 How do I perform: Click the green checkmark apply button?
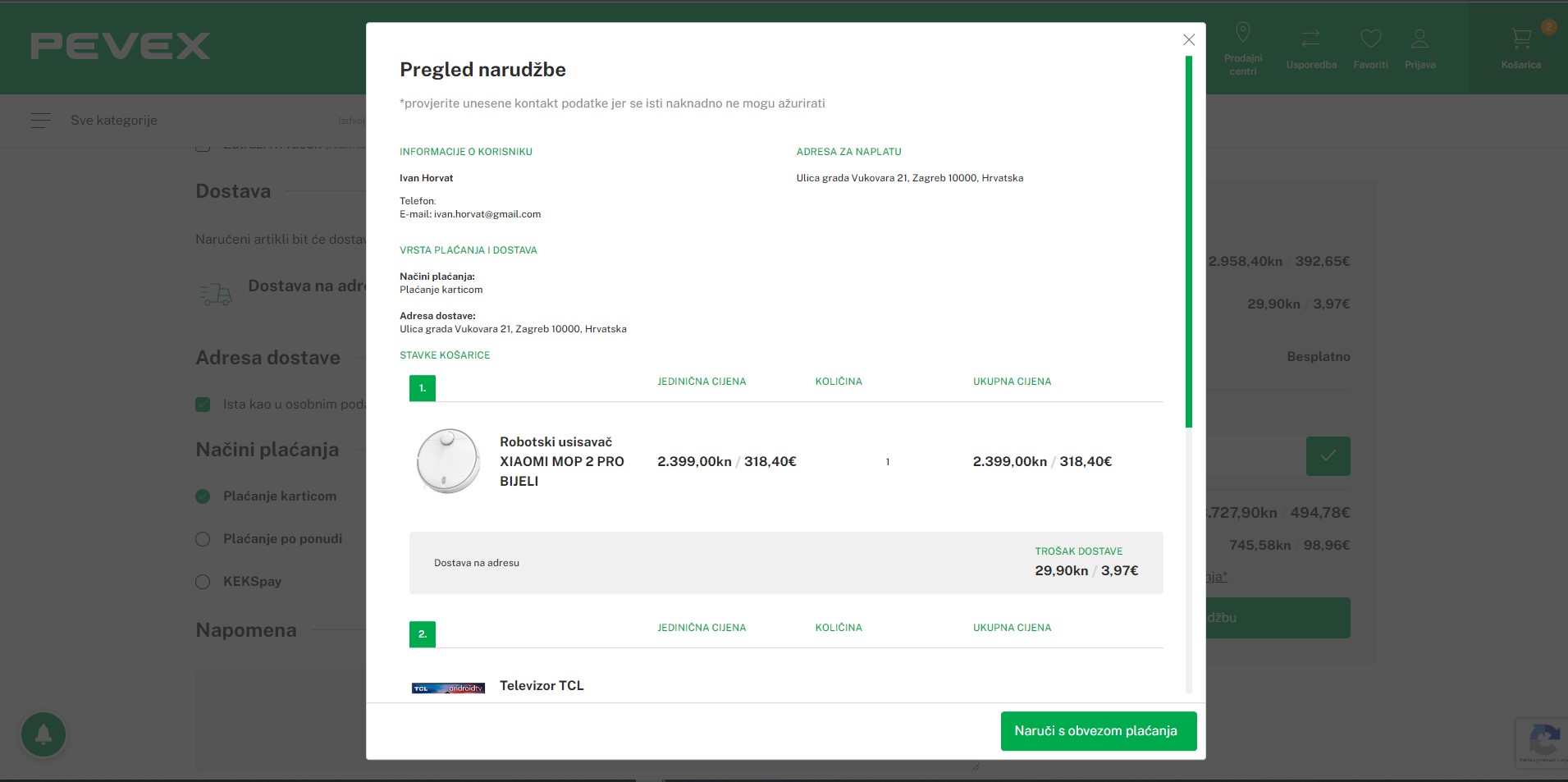click(1328, 456)
